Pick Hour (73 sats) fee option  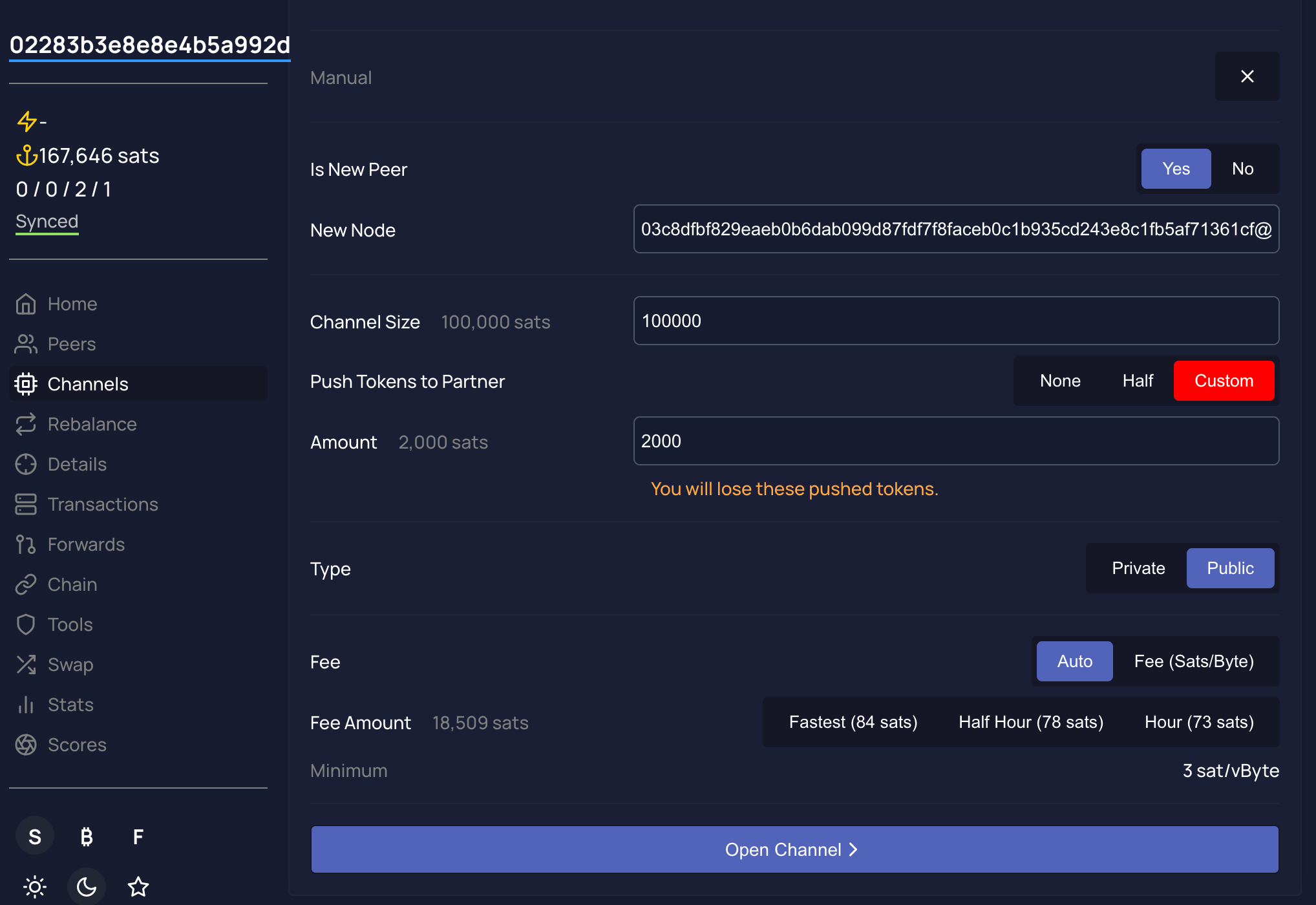[1199, 722]
